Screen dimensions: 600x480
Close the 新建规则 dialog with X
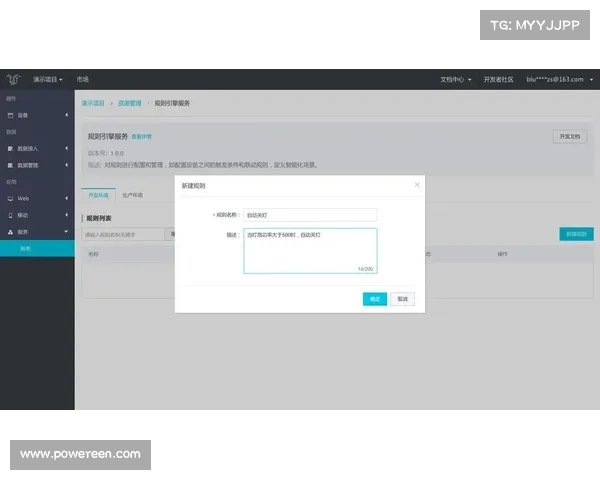(417, 185)
